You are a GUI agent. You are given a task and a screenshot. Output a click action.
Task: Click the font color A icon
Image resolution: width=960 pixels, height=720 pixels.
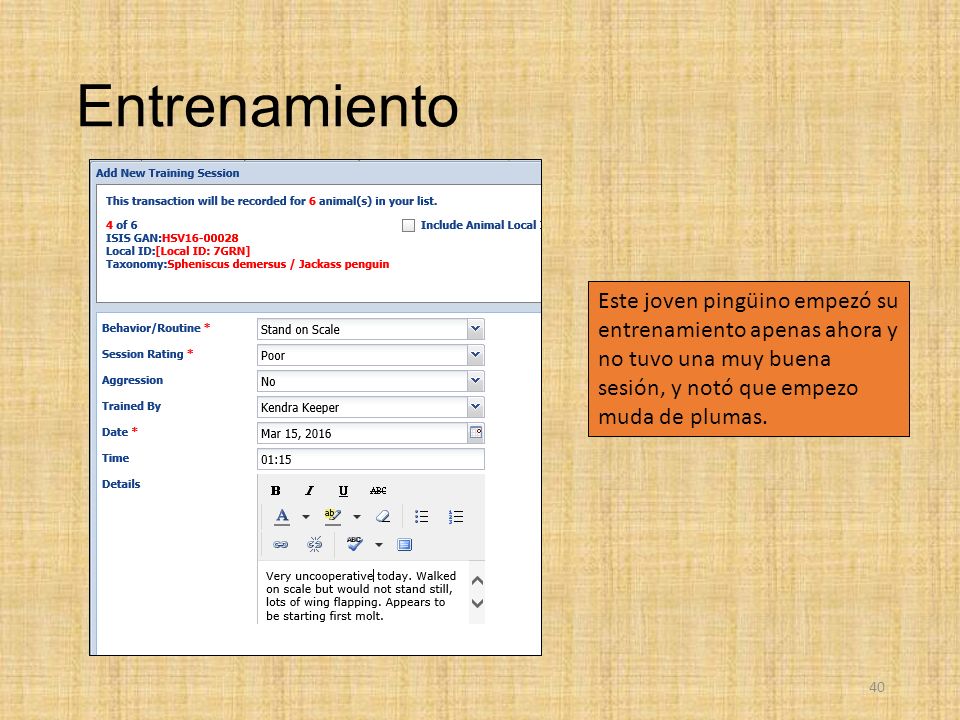282,516
